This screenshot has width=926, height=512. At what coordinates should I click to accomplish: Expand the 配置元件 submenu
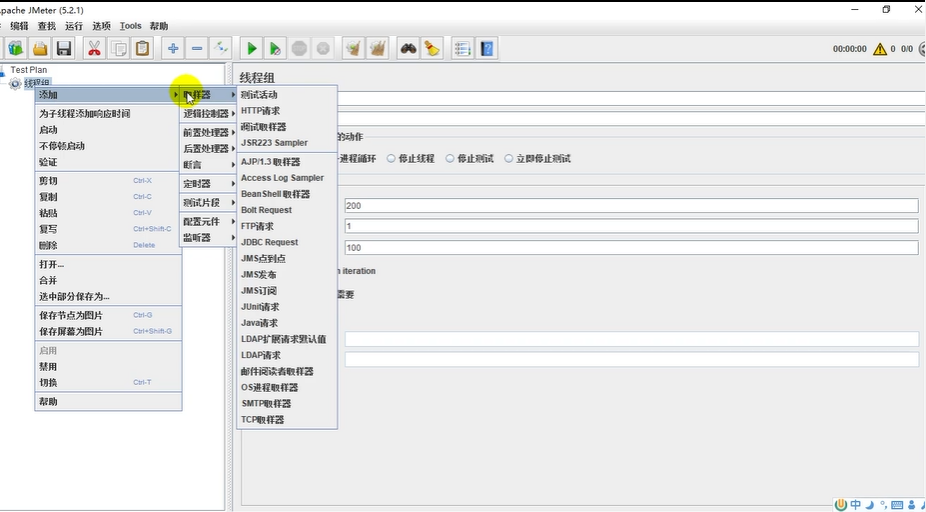[x=208, y=221]
